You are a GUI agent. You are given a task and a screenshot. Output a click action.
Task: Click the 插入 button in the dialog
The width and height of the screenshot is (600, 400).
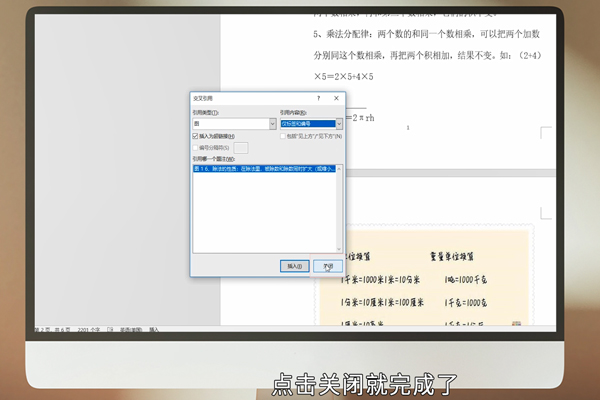pyautogui.click(x=295, y=266)
